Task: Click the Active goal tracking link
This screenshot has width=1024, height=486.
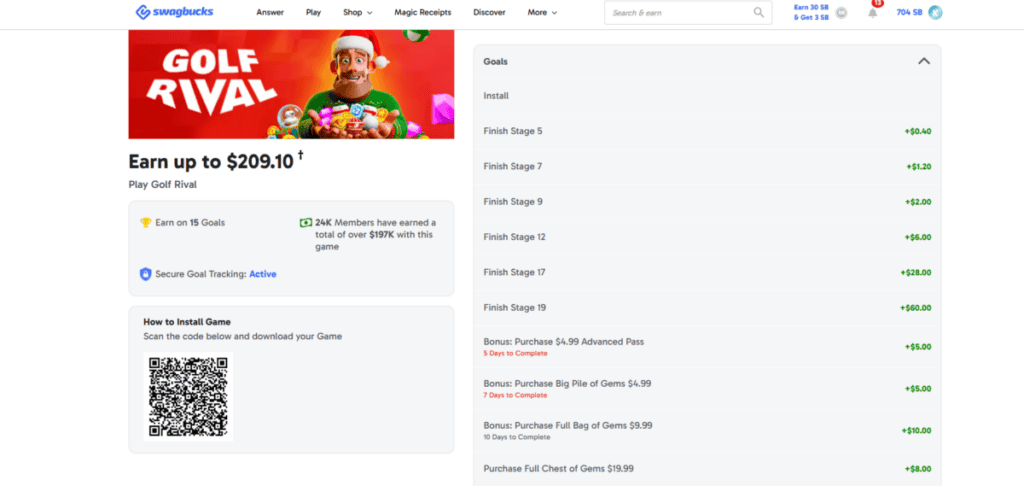Action: click(262, 274)
